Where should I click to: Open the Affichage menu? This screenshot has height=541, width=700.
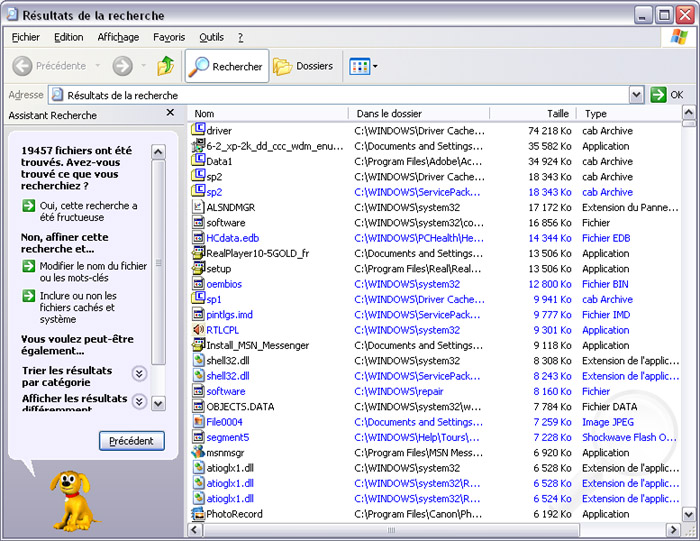click(118, 37)
